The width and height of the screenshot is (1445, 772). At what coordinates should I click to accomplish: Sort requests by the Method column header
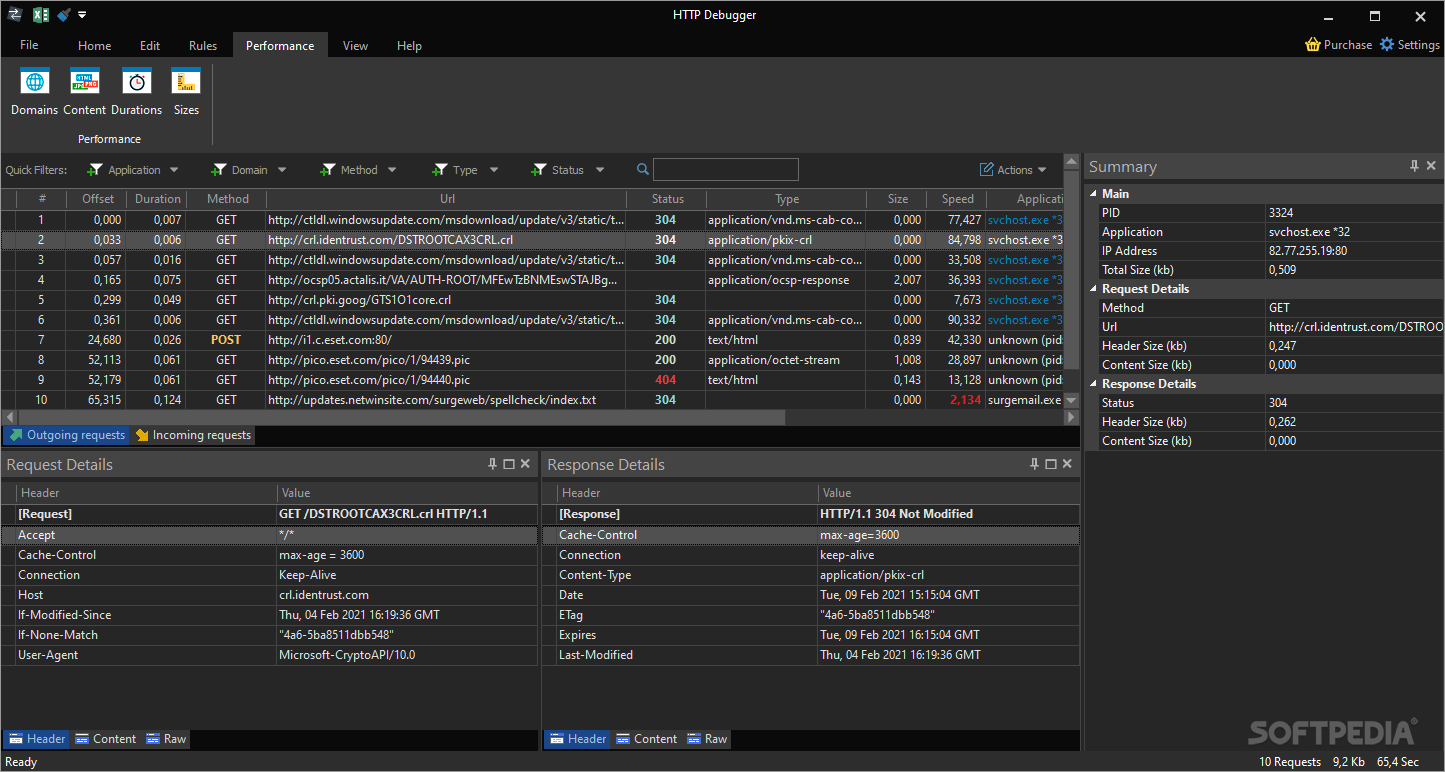point(227,199)
